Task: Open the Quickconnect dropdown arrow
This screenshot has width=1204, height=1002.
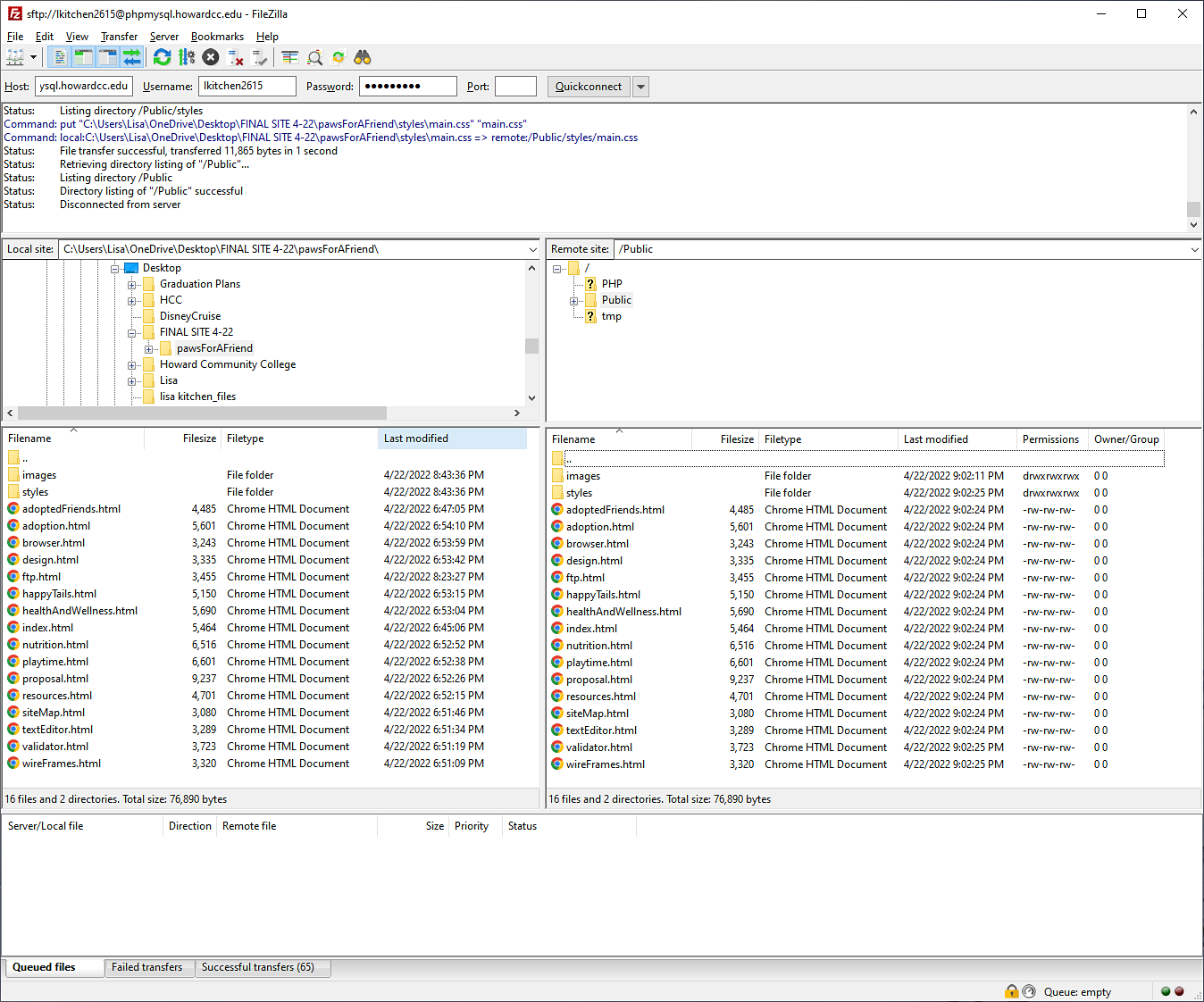Action: [640, 86]
